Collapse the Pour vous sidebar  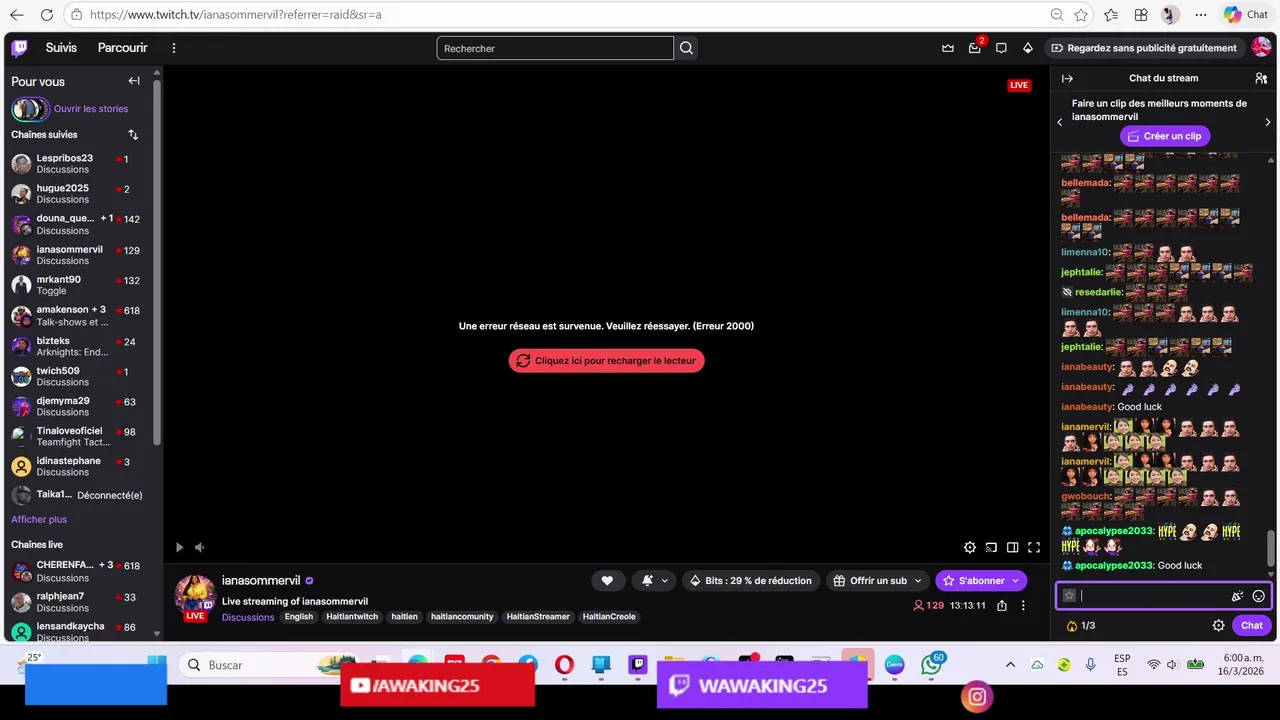tap(134, 81)
